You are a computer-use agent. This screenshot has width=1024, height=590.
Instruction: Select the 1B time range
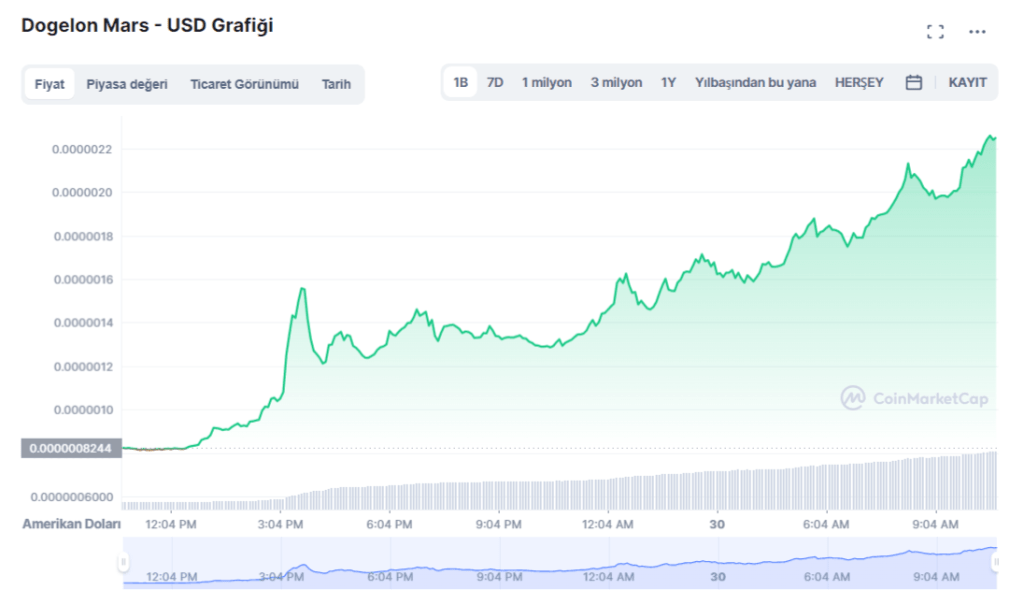(x=460, y=82)
